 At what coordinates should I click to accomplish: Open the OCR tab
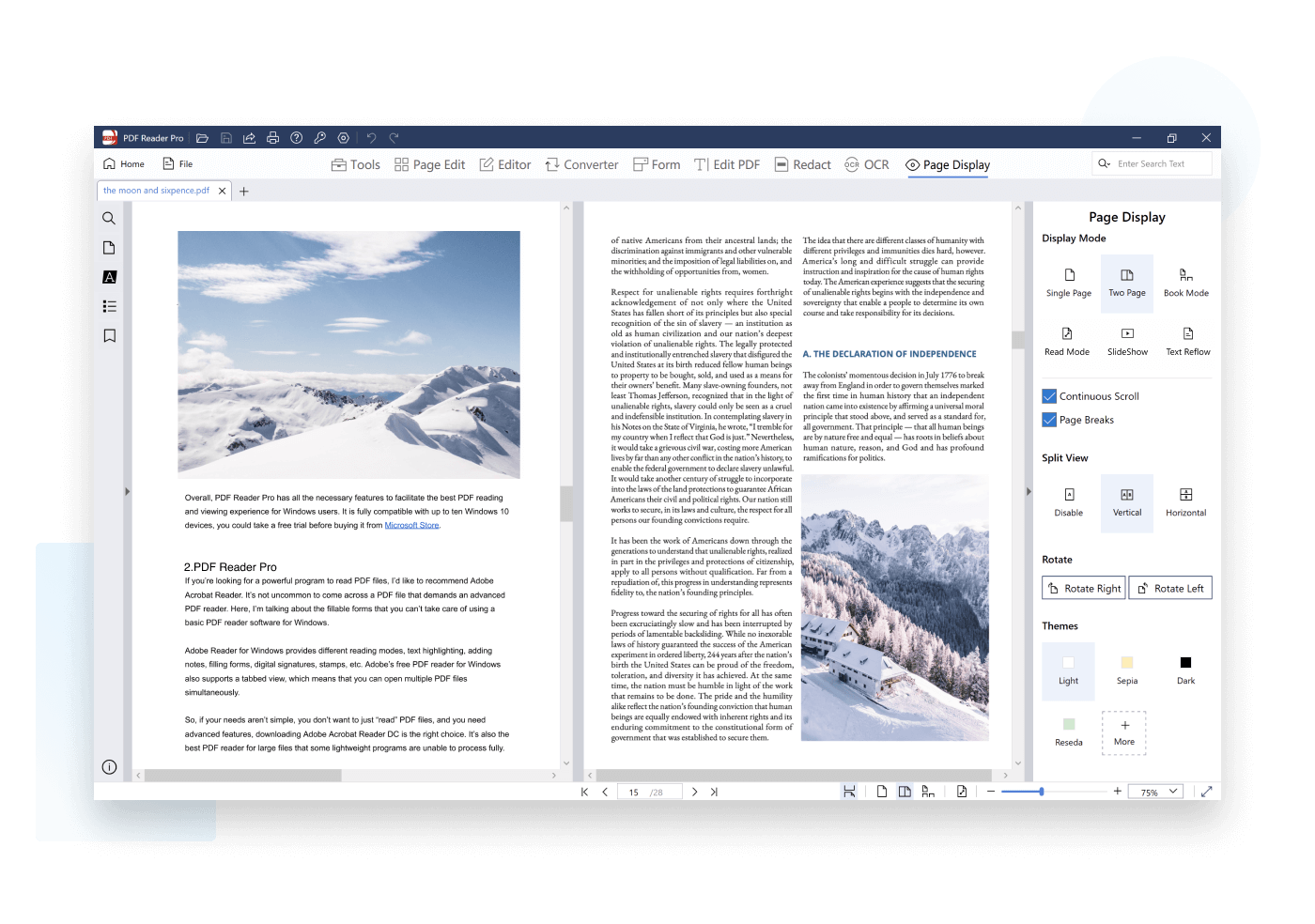866,164
